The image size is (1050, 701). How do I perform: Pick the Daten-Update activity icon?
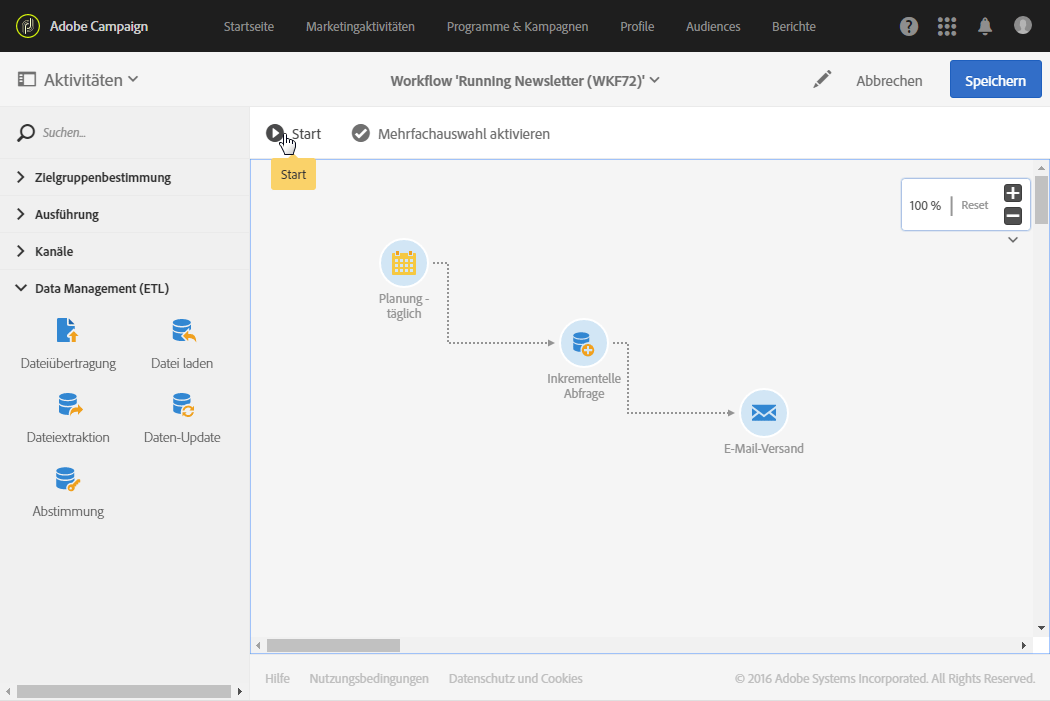coord(181,404)
